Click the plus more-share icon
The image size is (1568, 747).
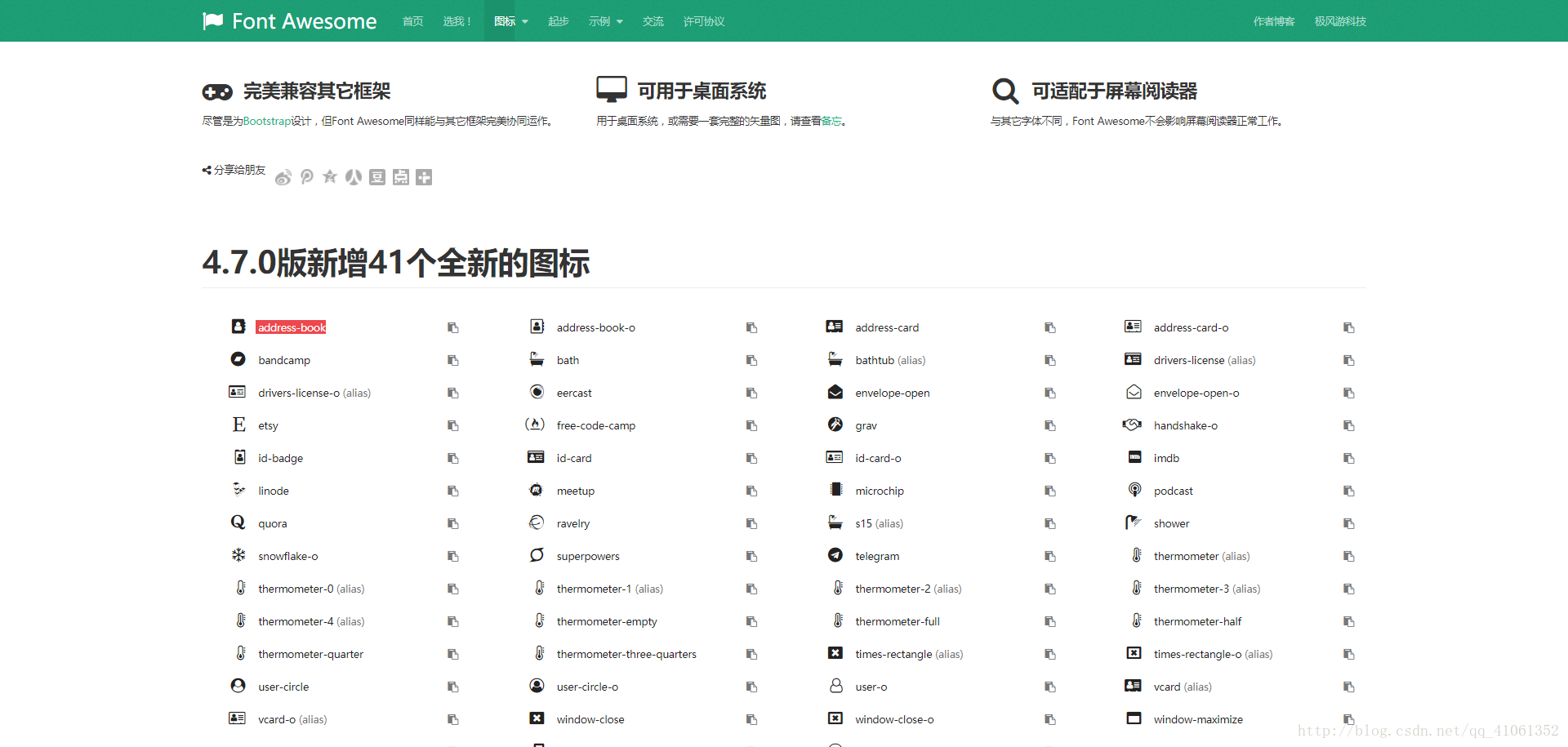tap(424, 177)
